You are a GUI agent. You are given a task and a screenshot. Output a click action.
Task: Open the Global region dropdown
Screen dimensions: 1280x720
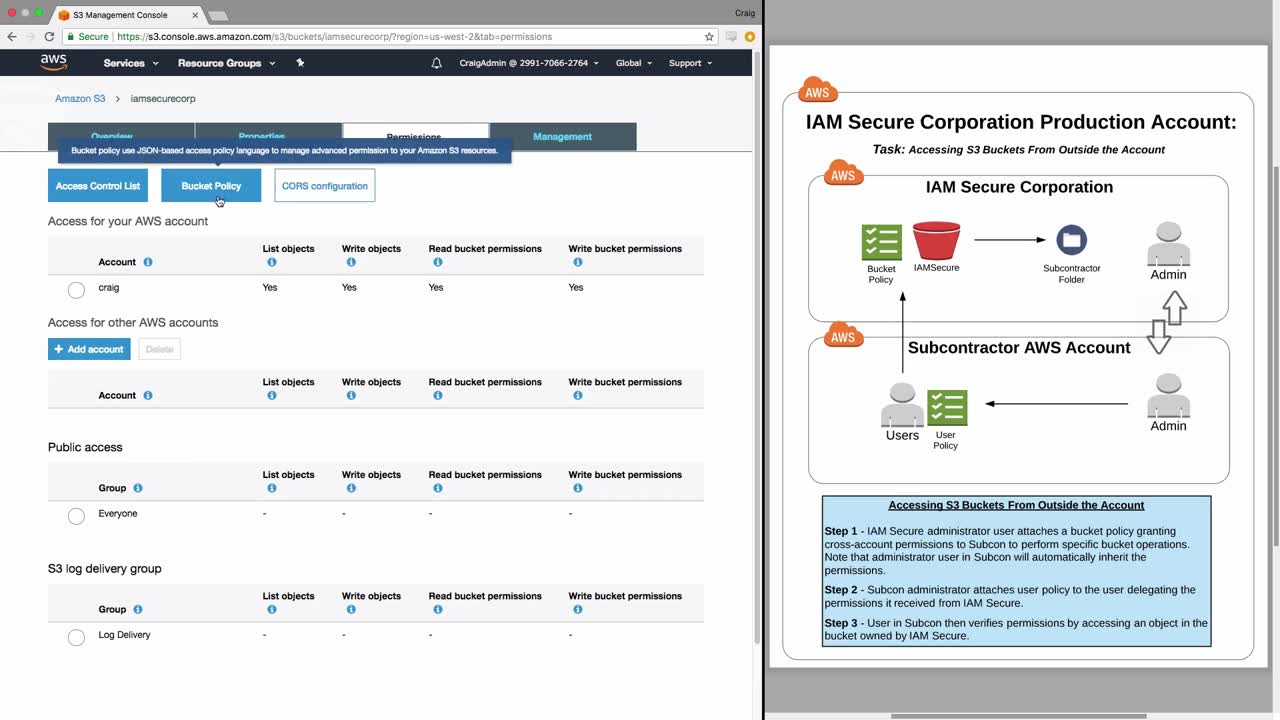[x=634, y=63]
